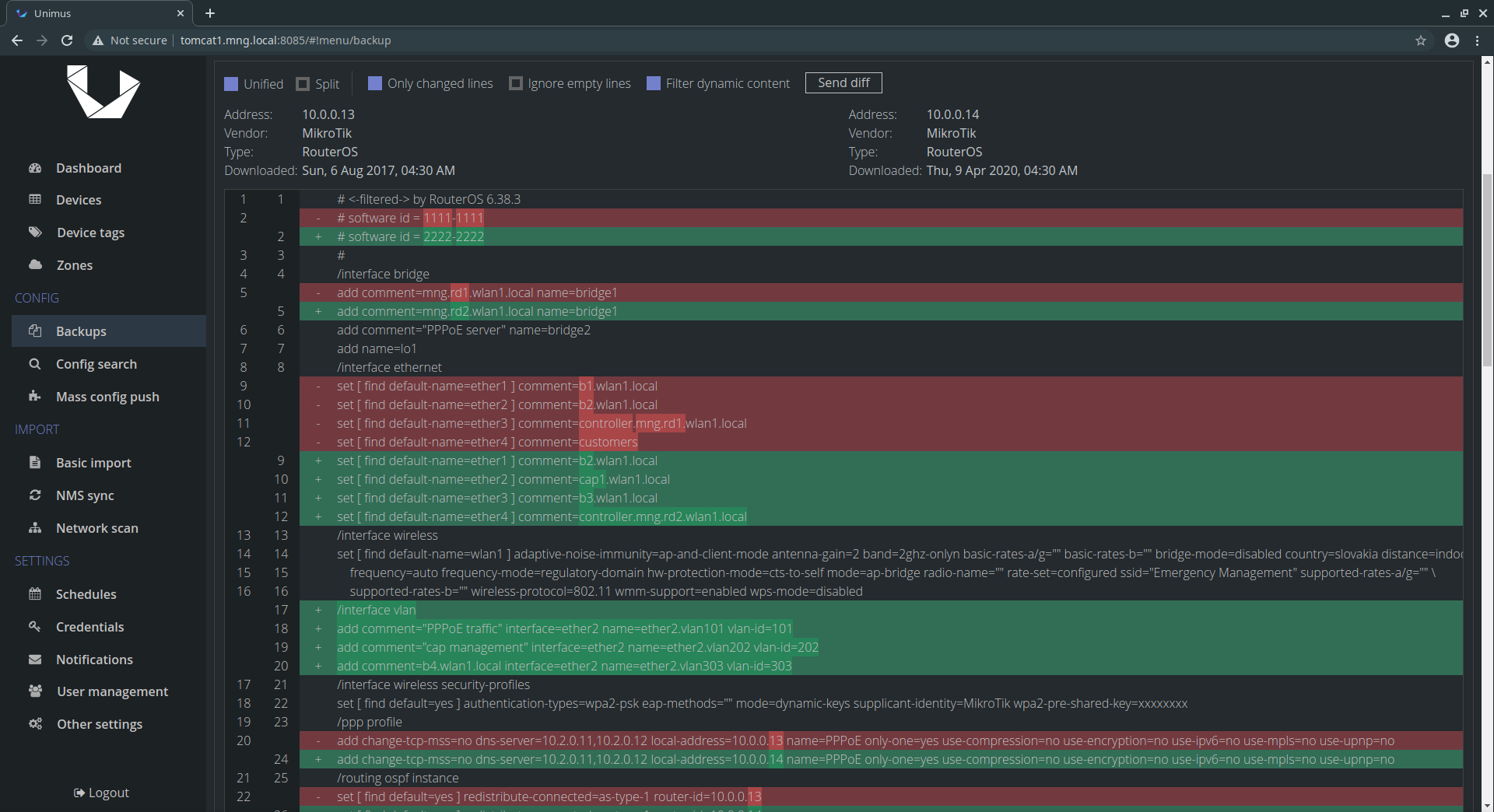
Task: Click the Send diff button
Action: (843, 82)
